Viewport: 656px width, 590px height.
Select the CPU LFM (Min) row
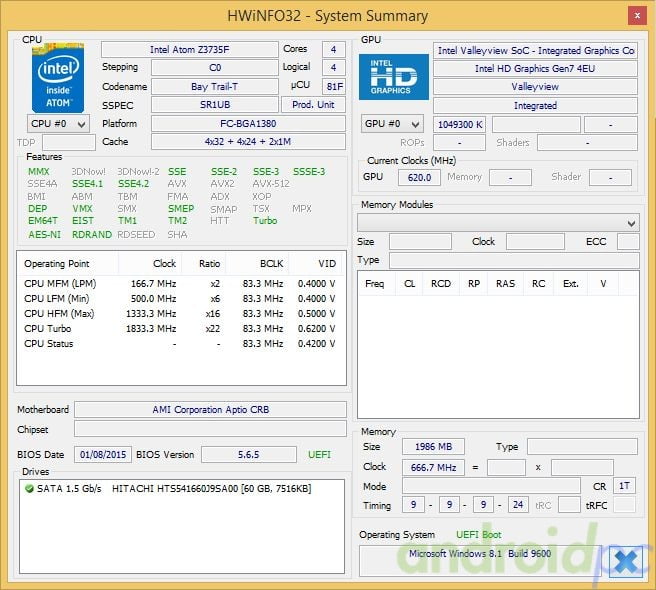click(181, 299)
